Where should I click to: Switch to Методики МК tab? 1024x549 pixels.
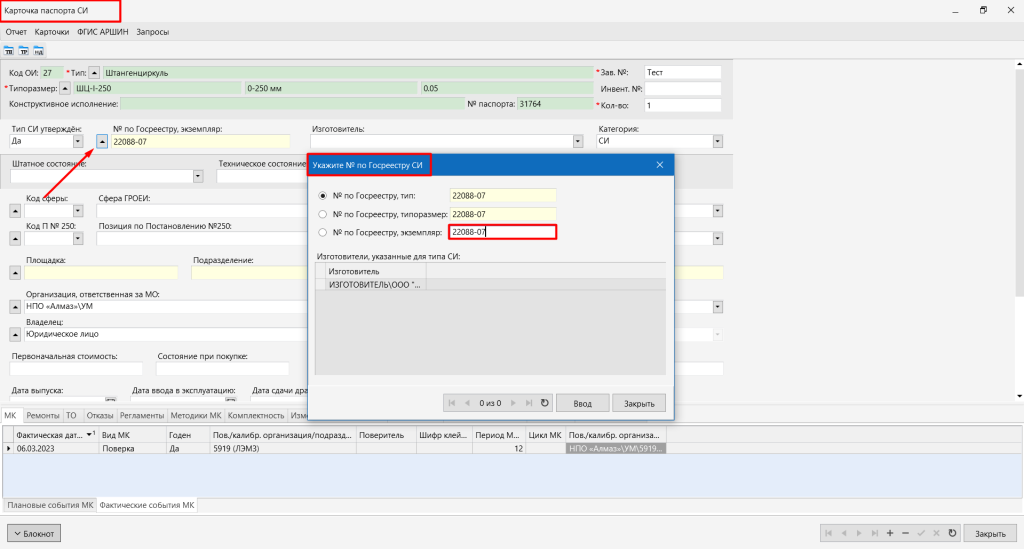pyautogui.click(x=196, y=415)
